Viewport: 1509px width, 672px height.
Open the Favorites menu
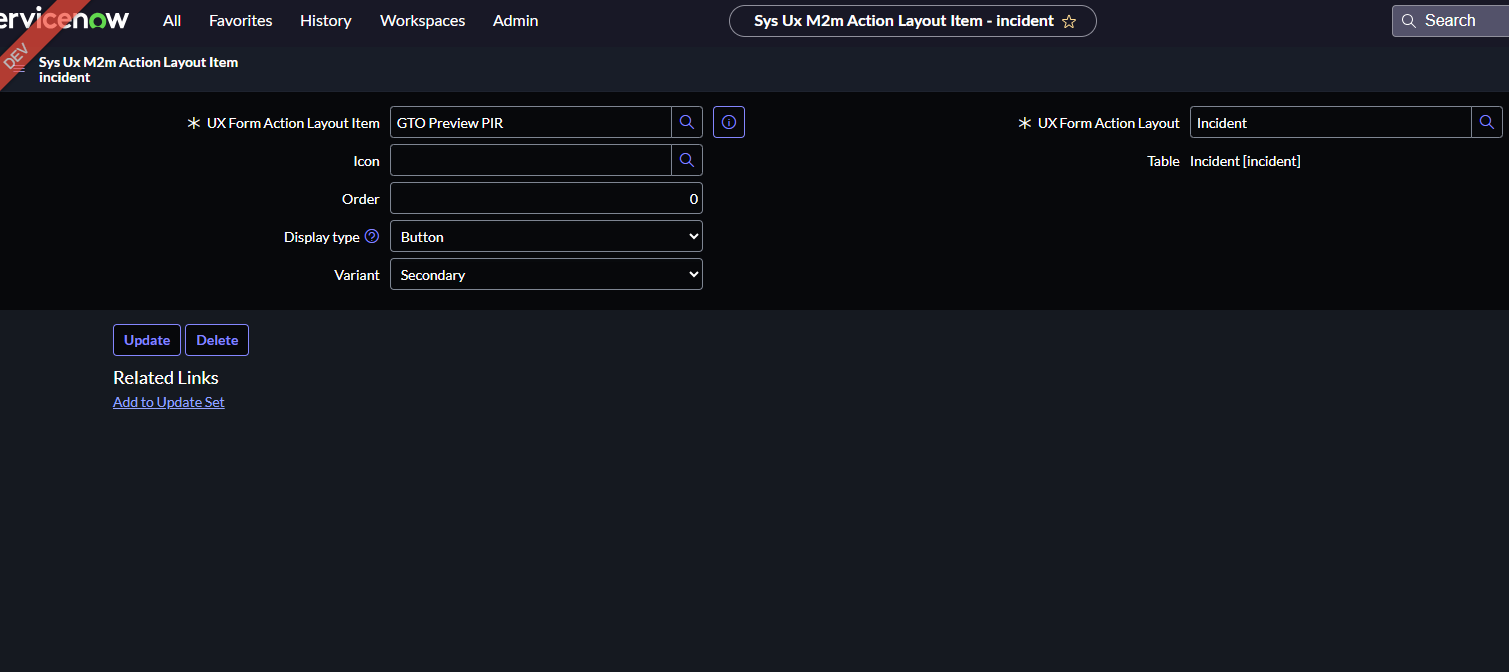(241, 20)
